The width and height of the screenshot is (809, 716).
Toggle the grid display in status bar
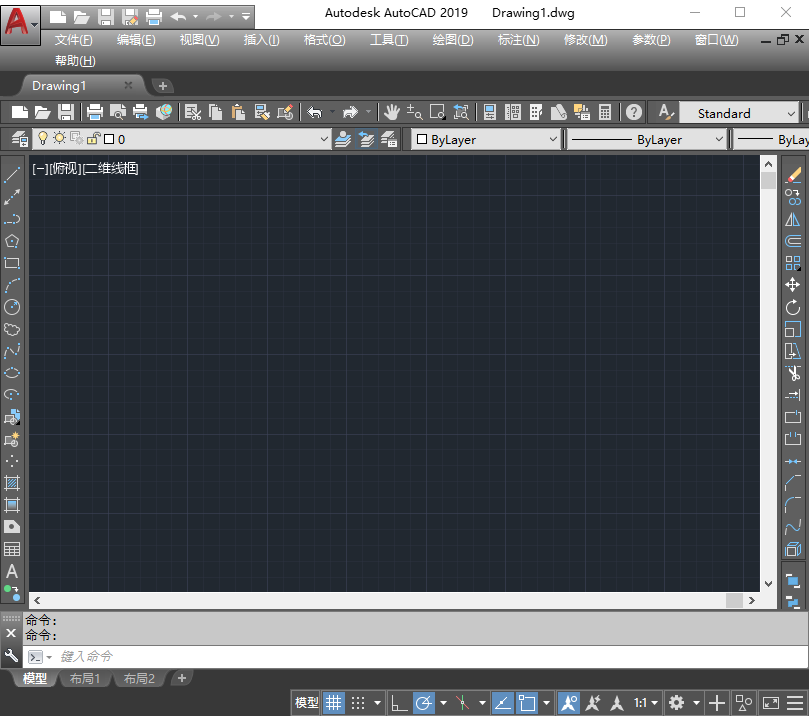point(334,703)
